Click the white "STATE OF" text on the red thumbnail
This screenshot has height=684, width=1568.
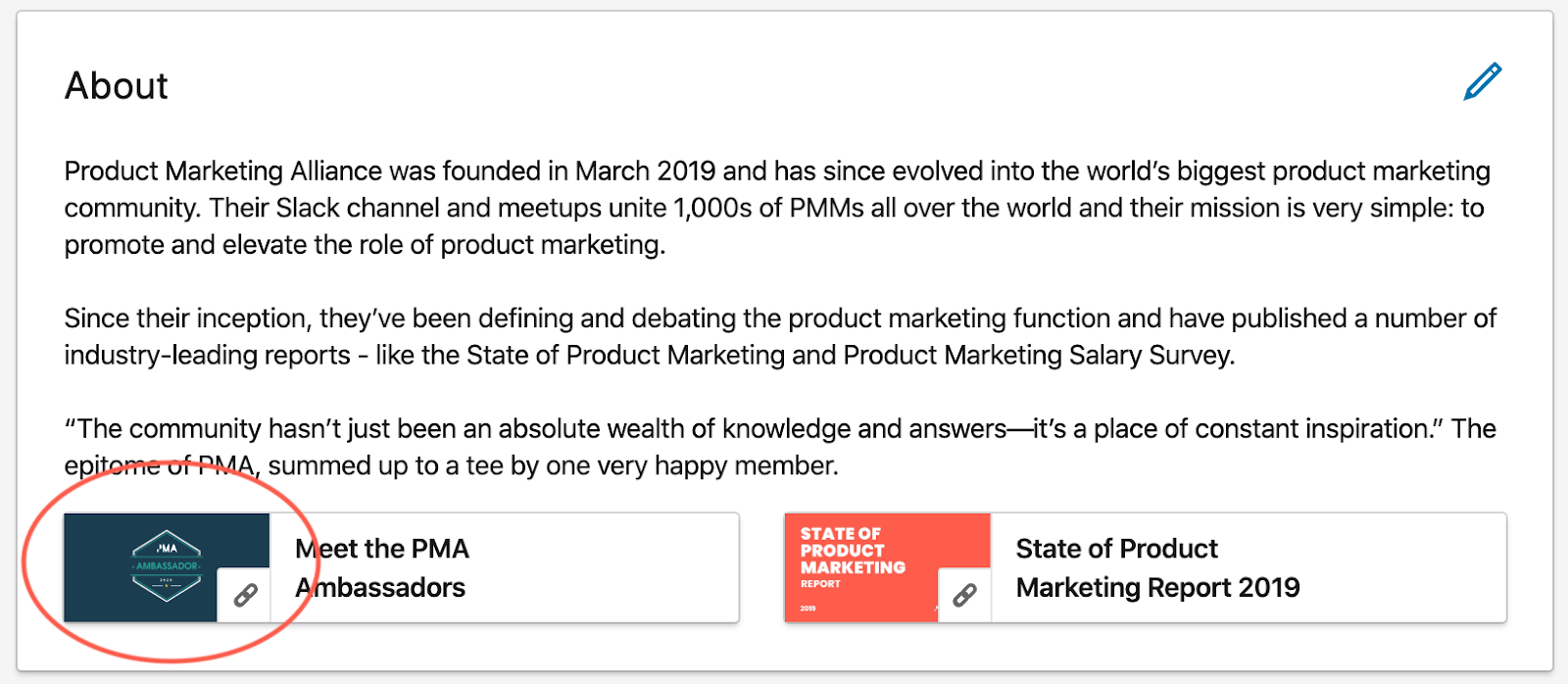[x=840, y=534]
